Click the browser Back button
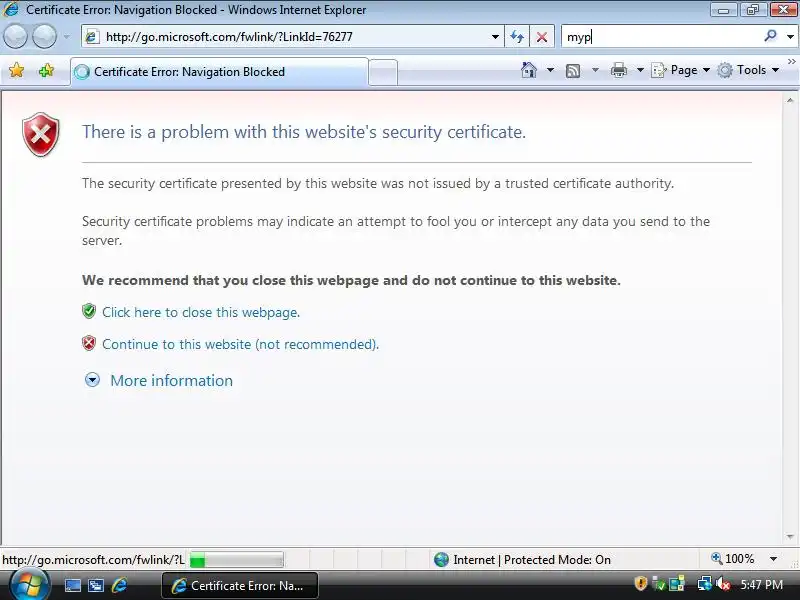The image size is (800, 600). (x=15, y=37)
